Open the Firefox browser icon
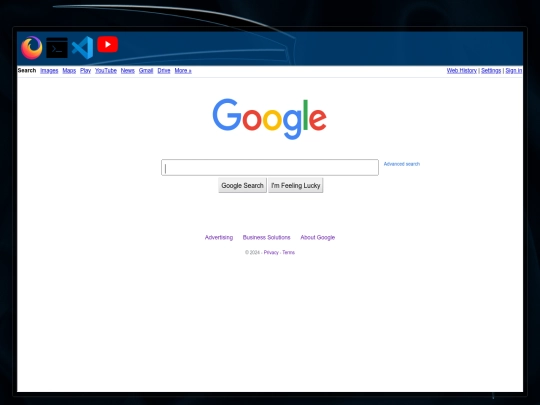The image size is (540, 405). (x=32, y=48)
